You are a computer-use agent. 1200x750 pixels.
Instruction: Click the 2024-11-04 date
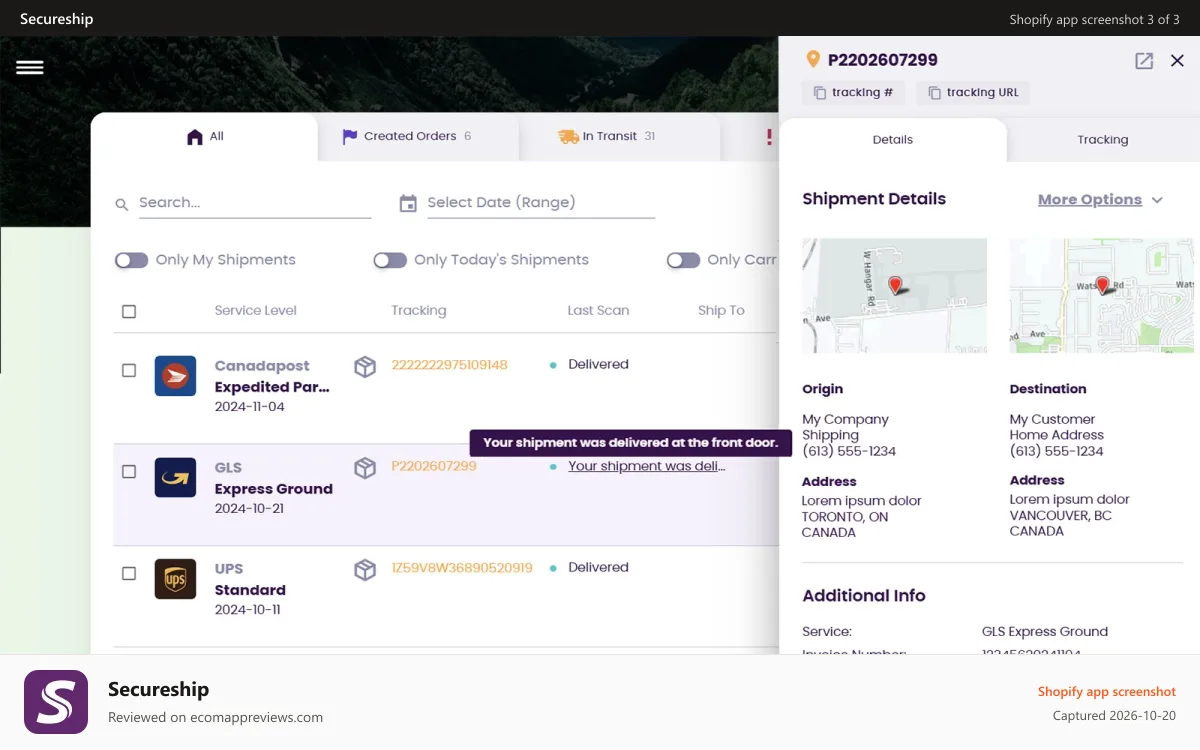(249, 408)
